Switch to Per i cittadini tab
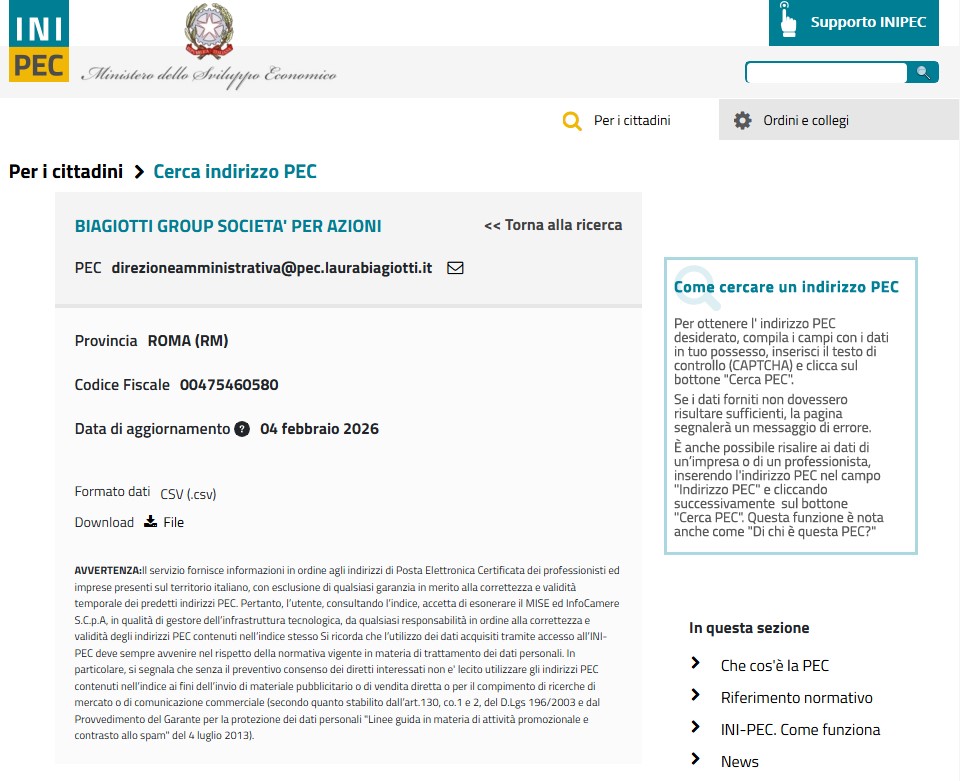The width and height of the screenshot is (960, 781). 631,120
